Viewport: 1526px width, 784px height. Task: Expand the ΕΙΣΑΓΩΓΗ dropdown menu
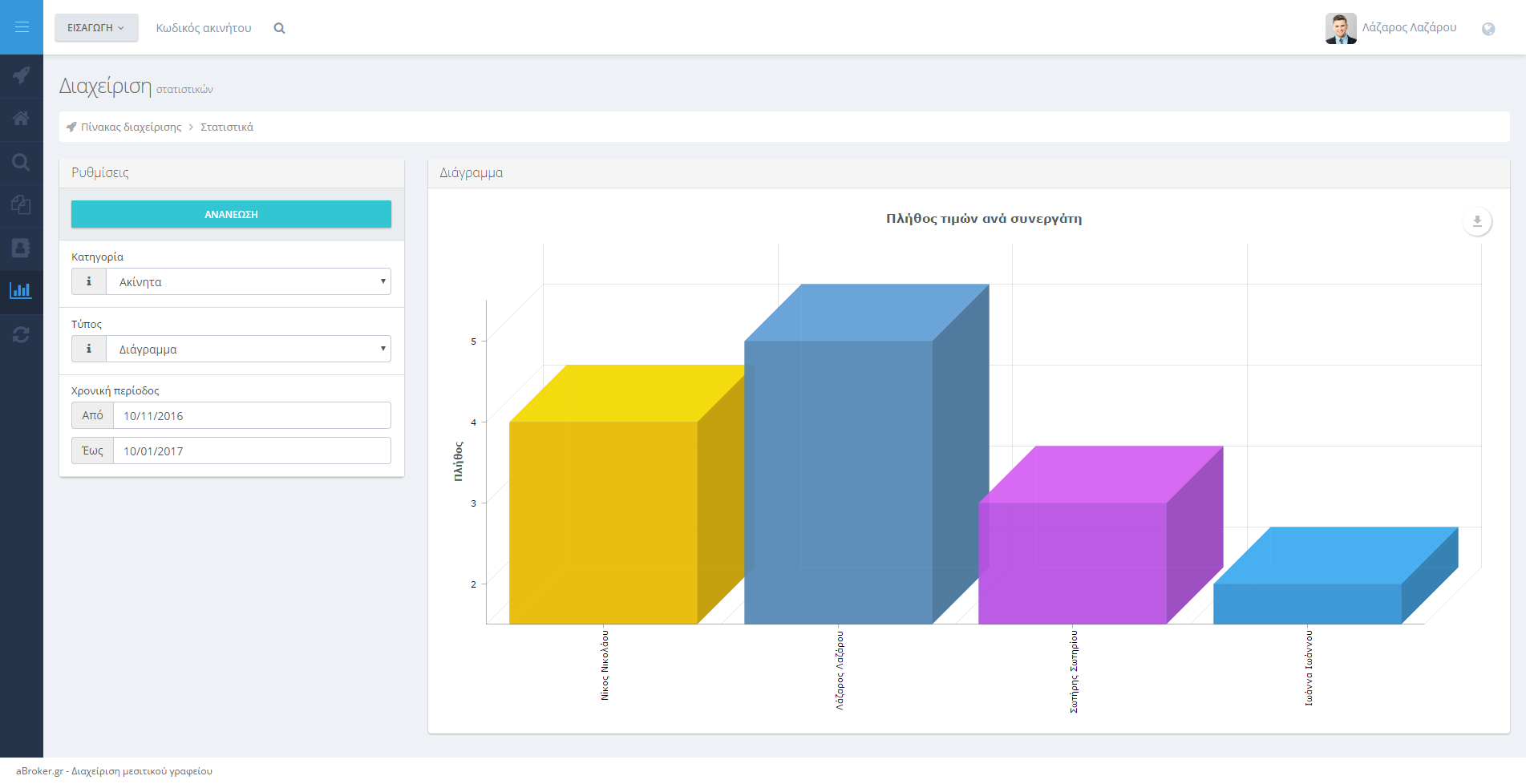pyautogui.click(x=96, y=28)
